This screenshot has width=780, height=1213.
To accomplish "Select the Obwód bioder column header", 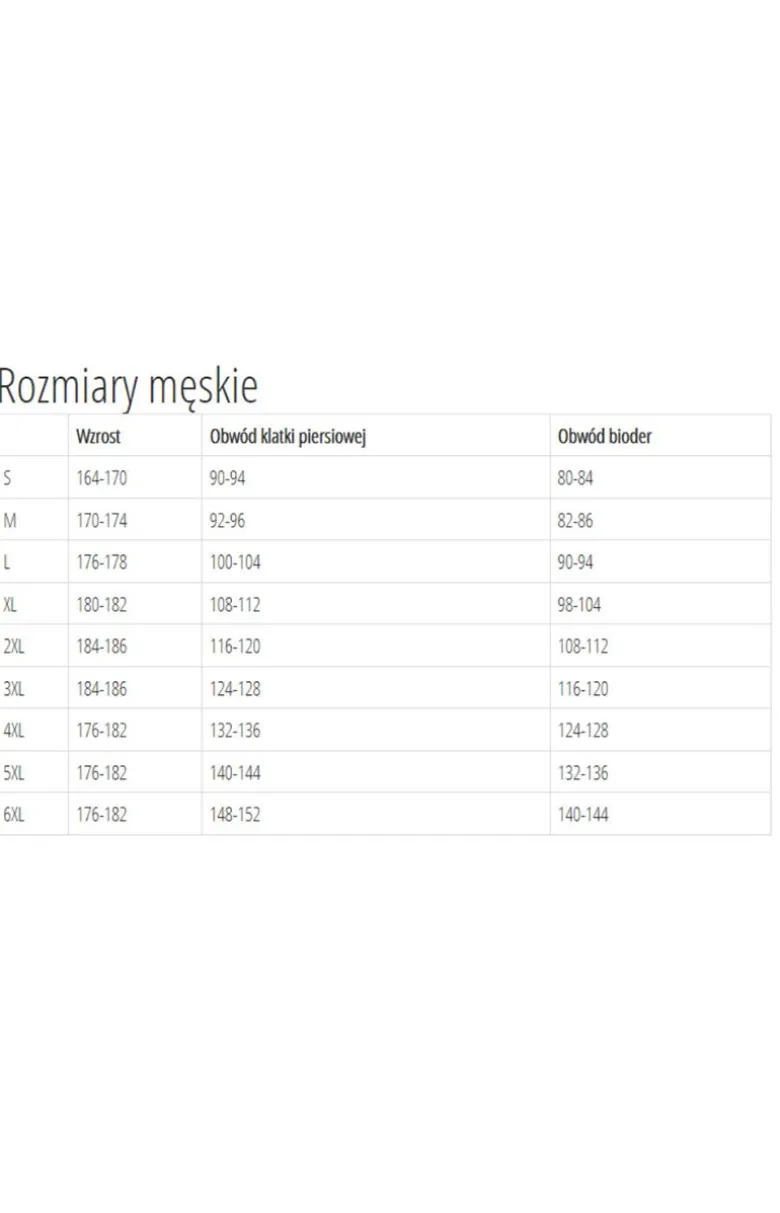I will coord(604,436).
